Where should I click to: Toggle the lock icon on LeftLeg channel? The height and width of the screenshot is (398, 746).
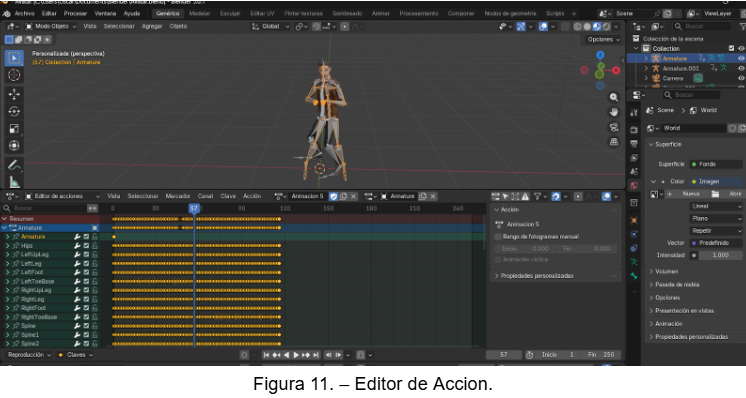[95, 263]
